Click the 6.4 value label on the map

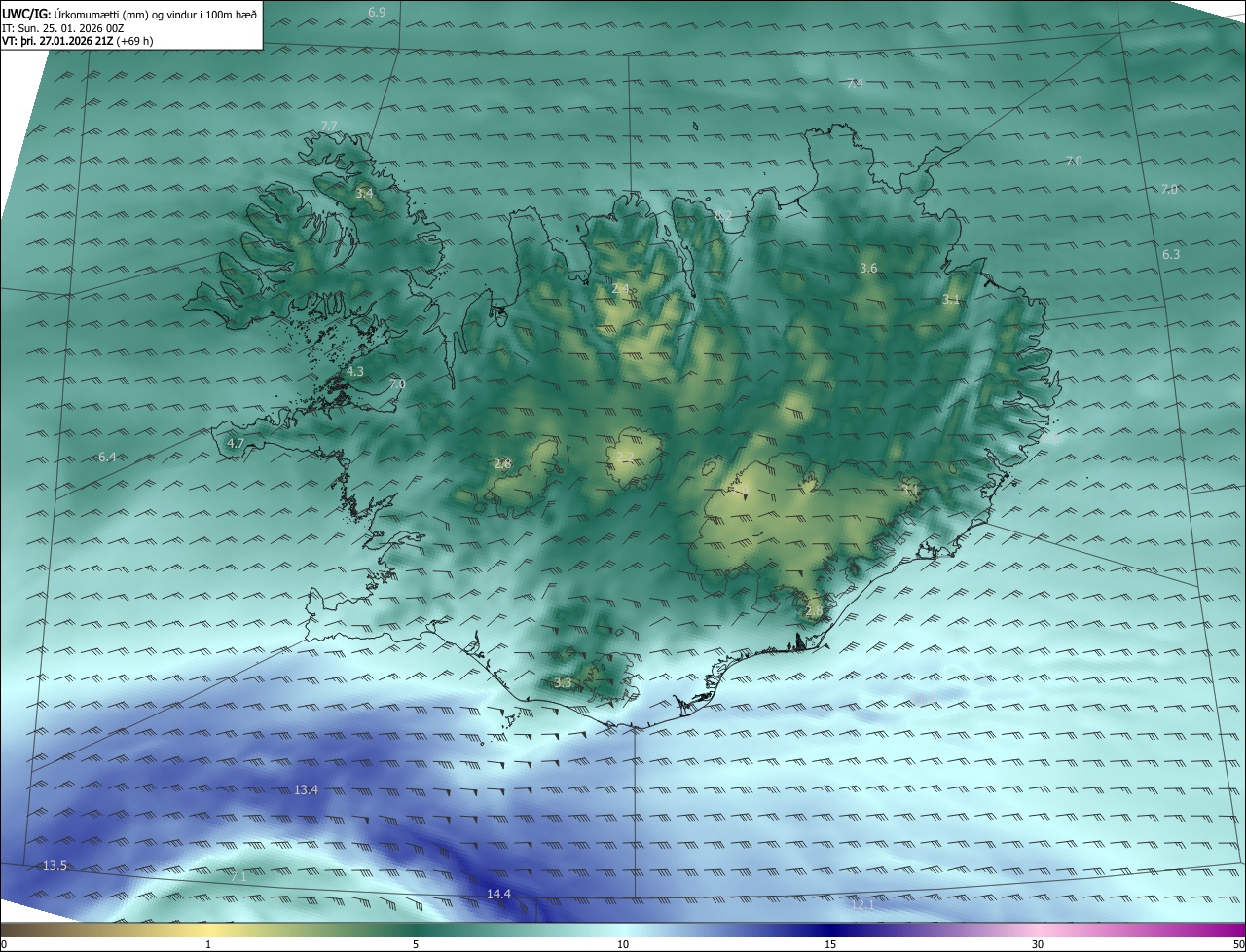click(107, 458)
